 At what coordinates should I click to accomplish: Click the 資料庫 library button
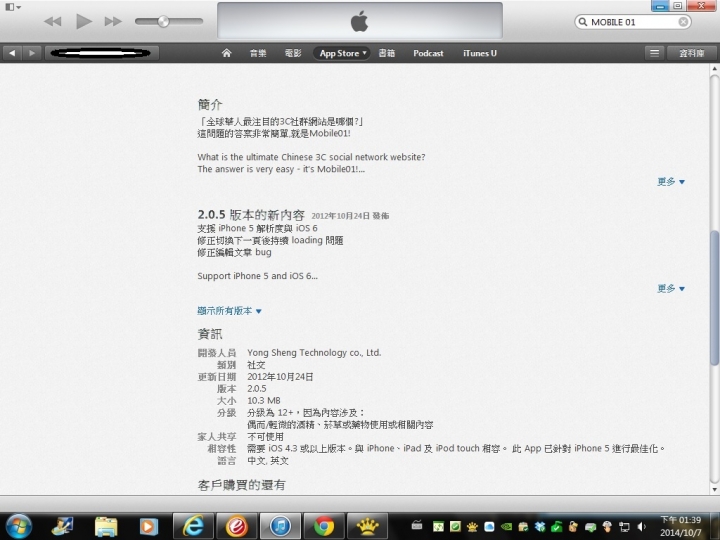[692, 53]
